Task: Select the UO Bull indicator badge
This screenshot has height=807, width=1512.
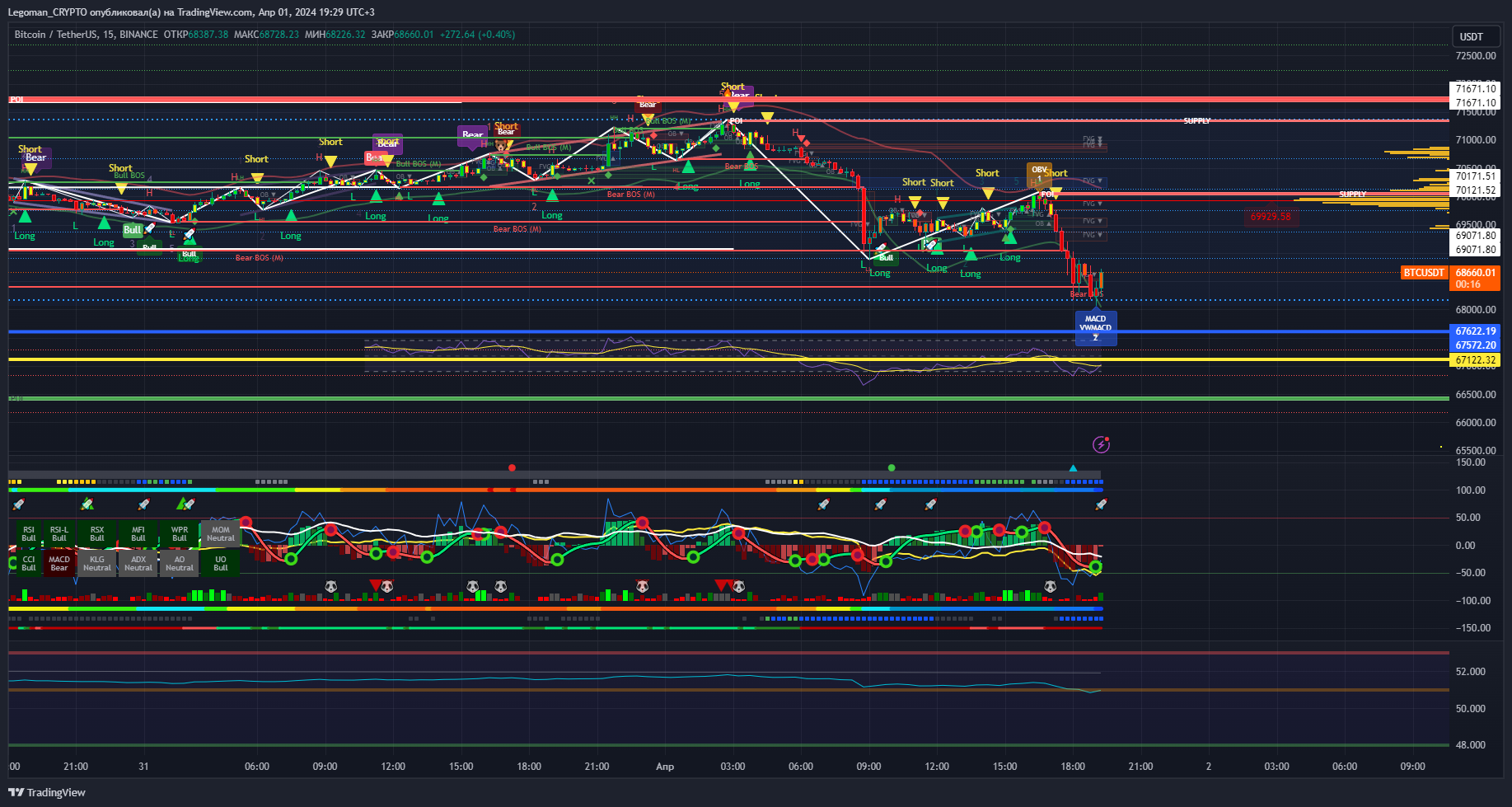Action: tap(221, 564)
